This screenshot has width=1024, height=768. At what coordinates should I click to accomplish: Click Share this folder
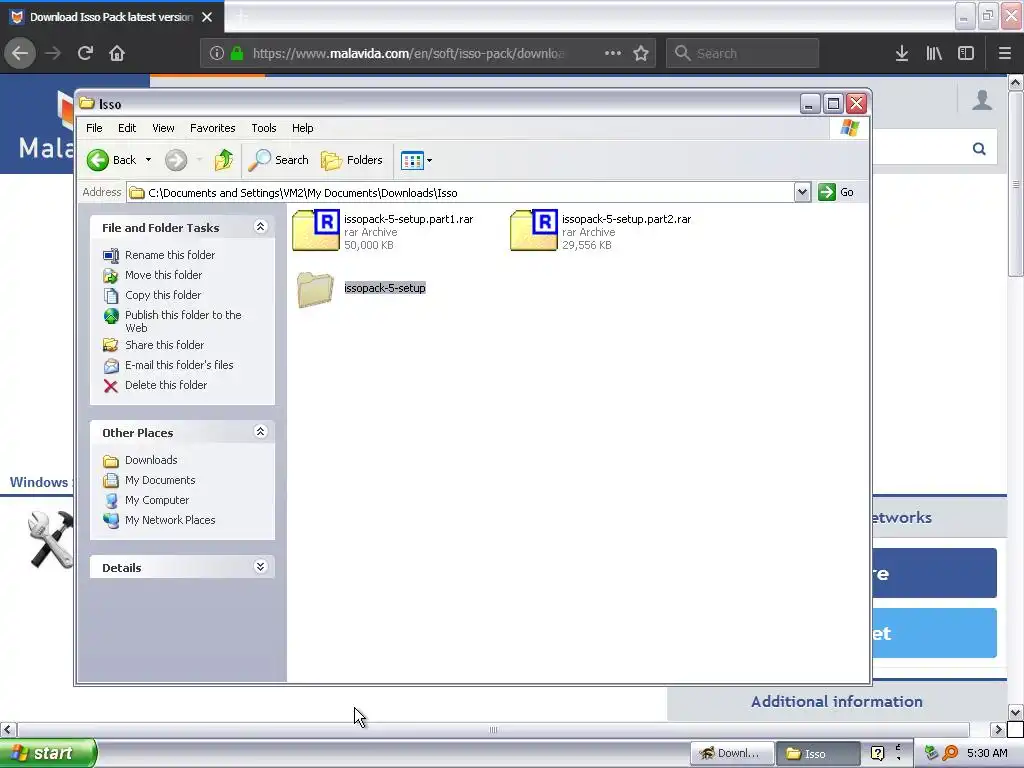pos(164,345)
